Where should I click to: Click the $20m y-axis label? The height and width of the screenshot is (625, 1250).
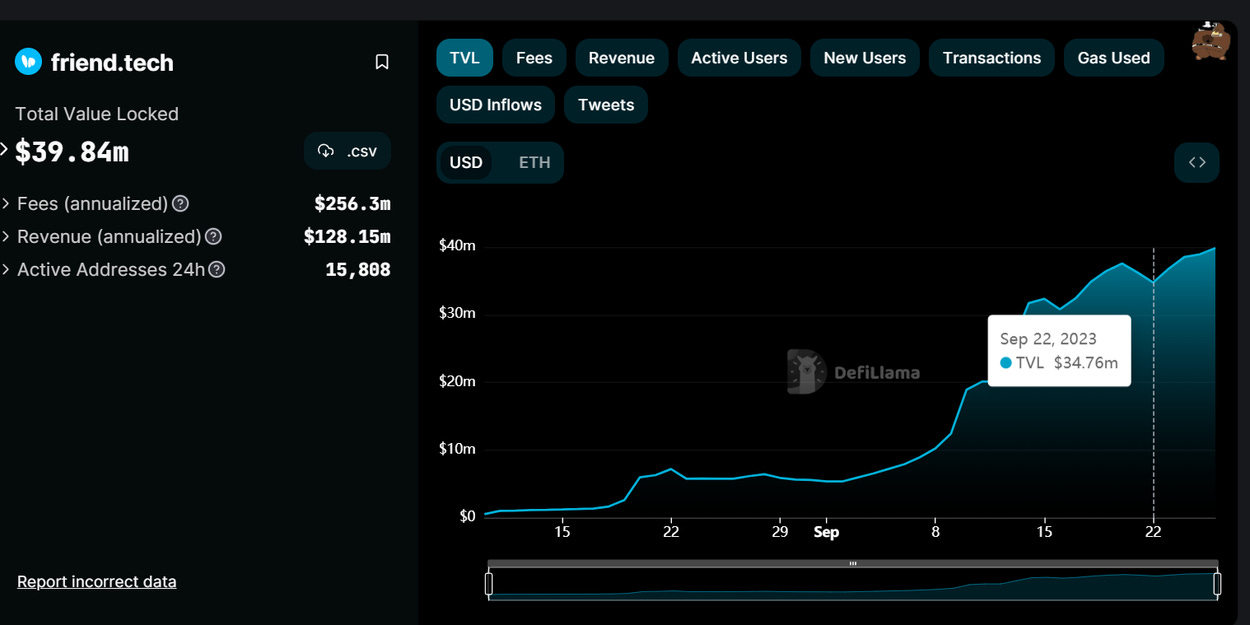point(457,381)
